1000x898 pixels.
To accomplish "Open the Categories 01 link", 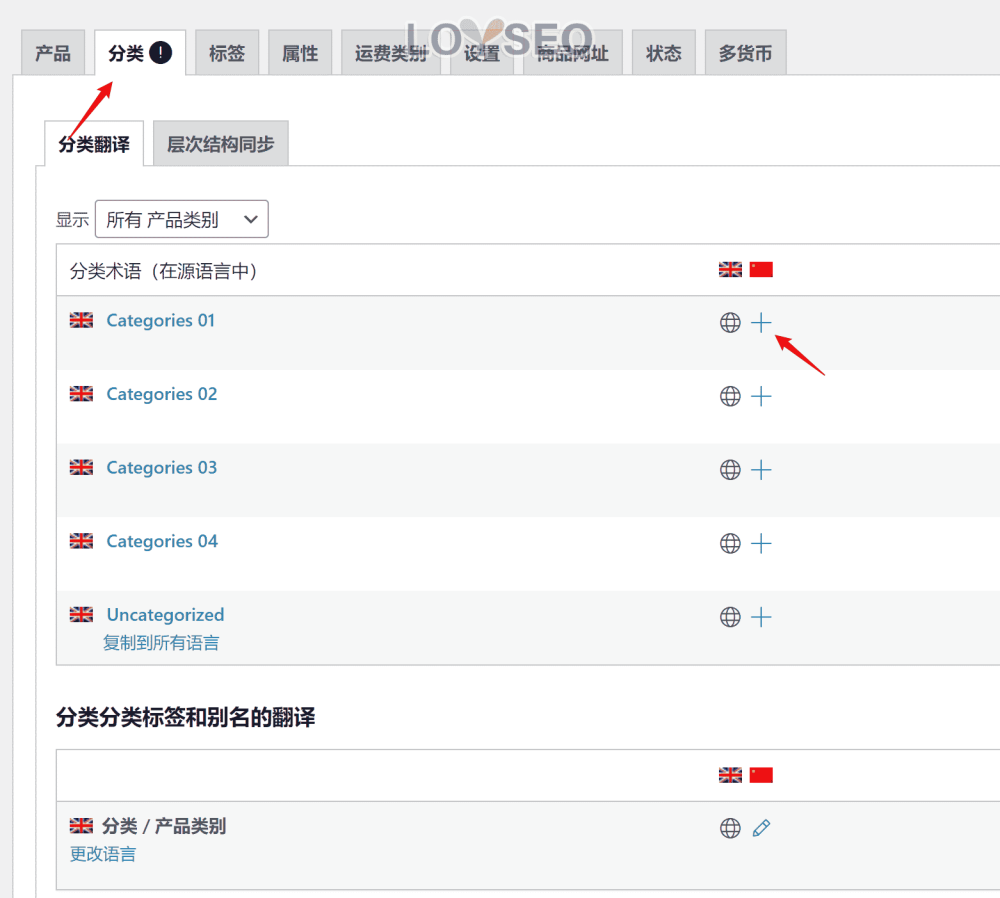I will pos(161,320).
